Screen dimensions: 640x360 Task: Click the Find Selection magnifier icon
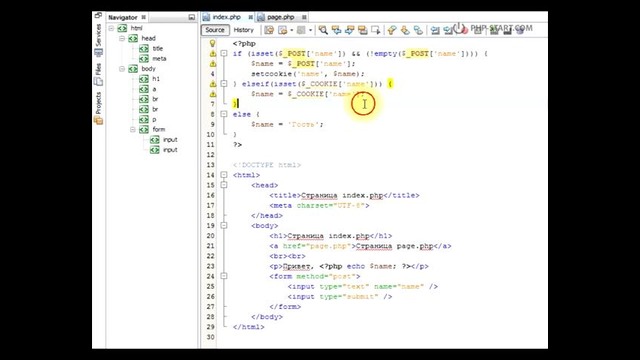tap(323, 30)
